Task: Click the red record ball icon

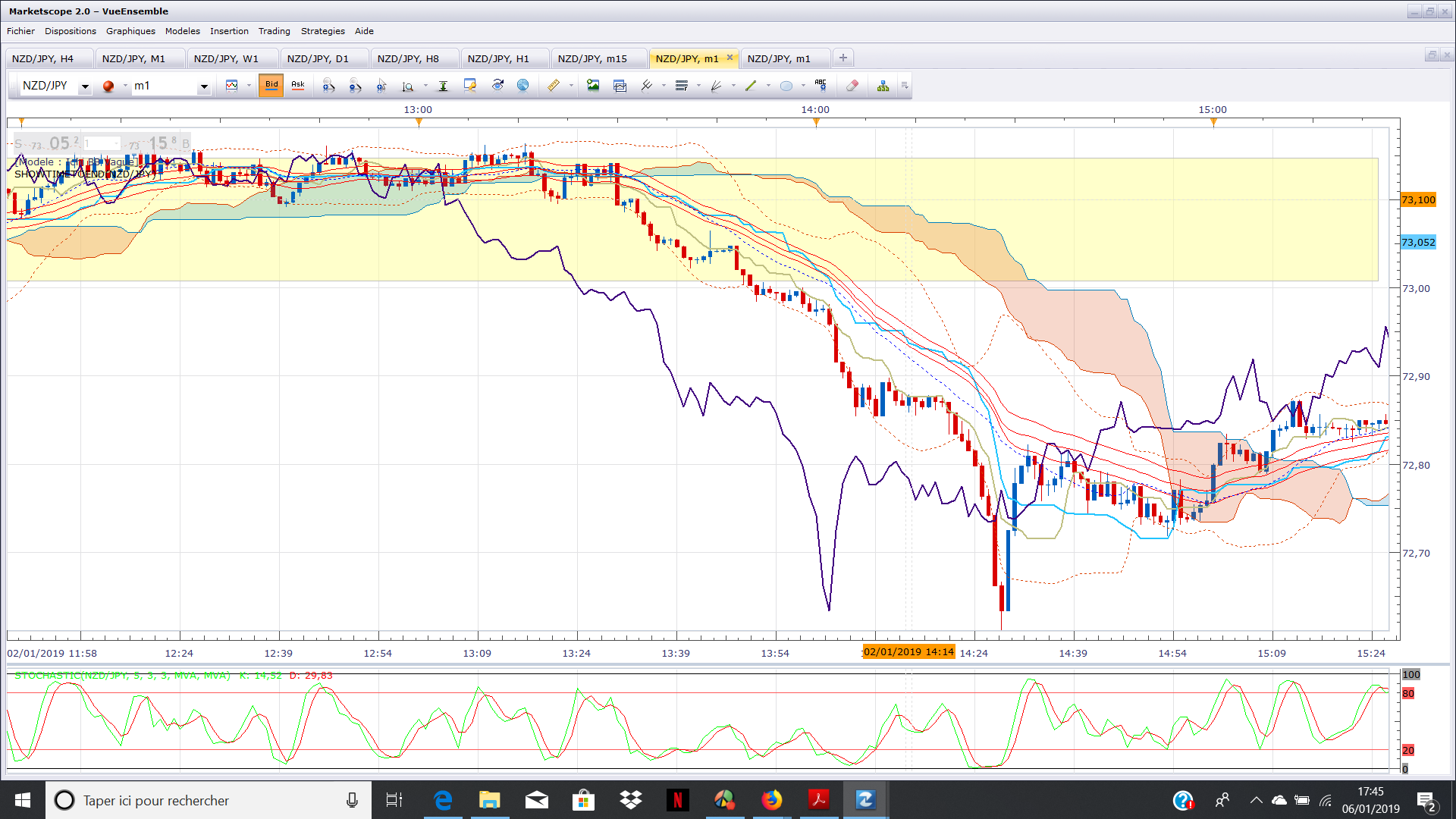Action: [108, 86]
